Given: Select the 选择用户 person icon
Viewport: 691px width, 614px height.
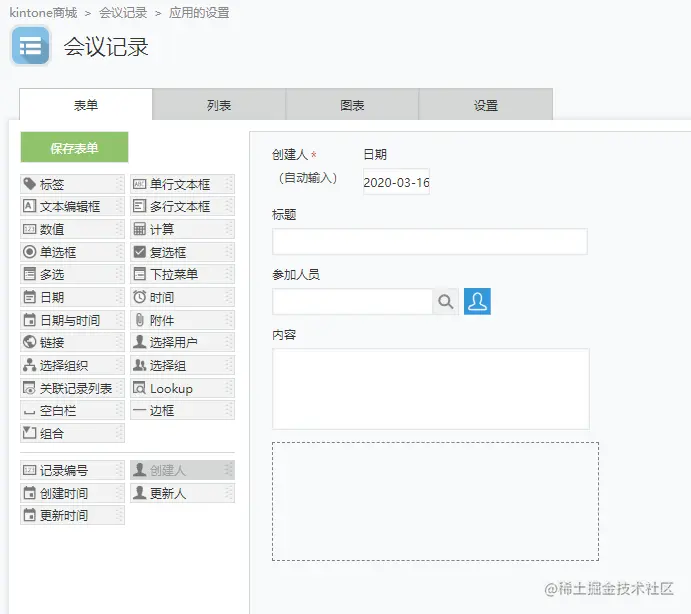Looking at the screenshot, I should point(139,342).
